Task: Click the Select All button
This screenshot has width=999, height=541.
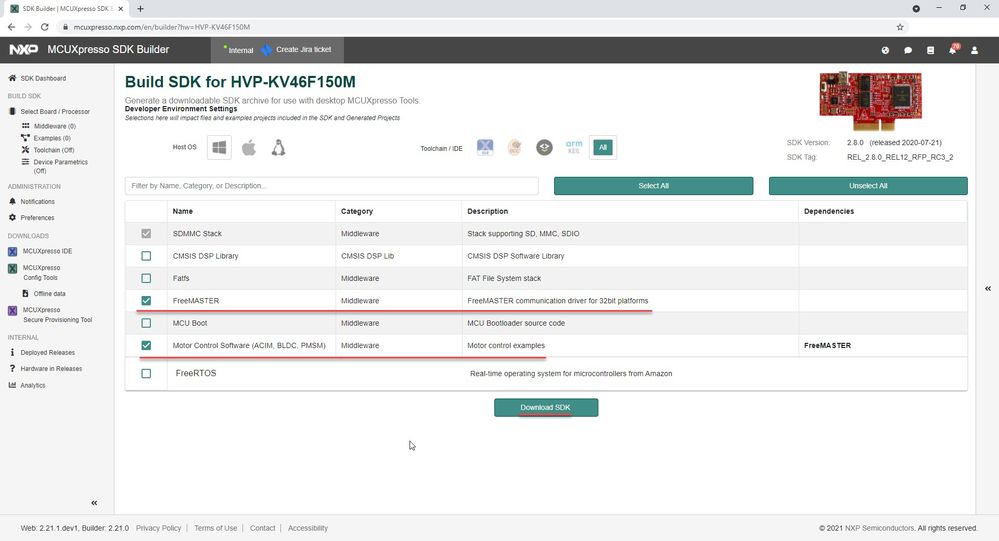Action: (654, 186)
